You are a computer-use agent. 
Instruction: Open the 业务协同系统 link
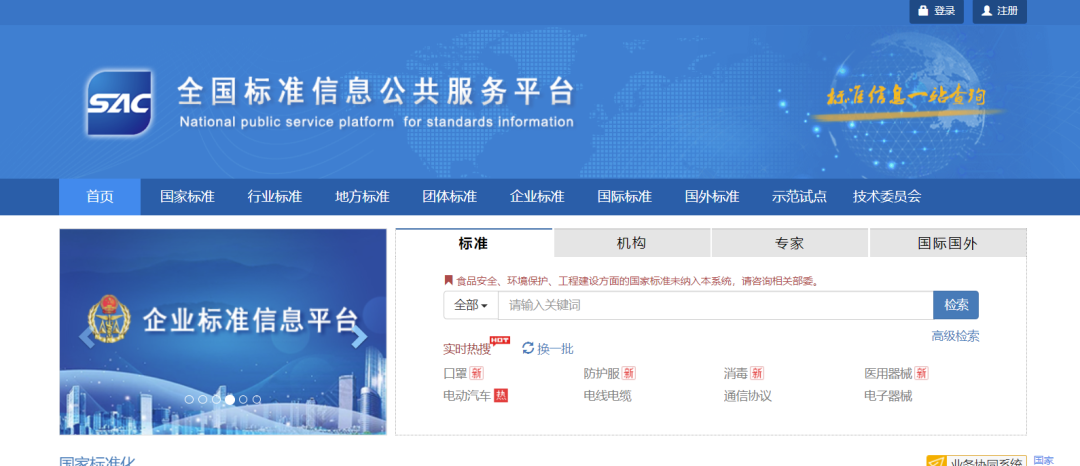click(x=976, y=460)
